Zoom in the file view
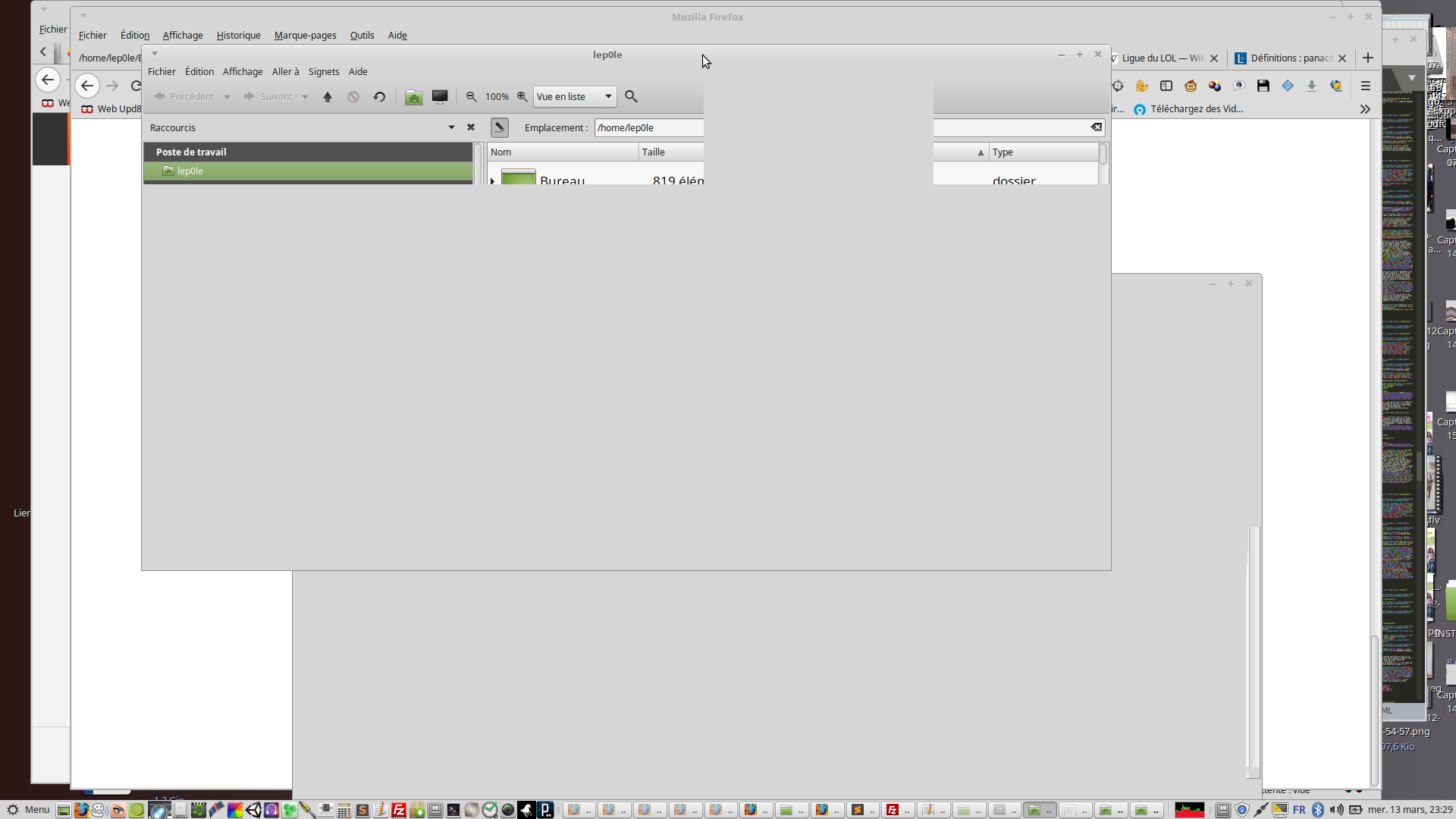 pyautogui.click(x=522, y=97)
